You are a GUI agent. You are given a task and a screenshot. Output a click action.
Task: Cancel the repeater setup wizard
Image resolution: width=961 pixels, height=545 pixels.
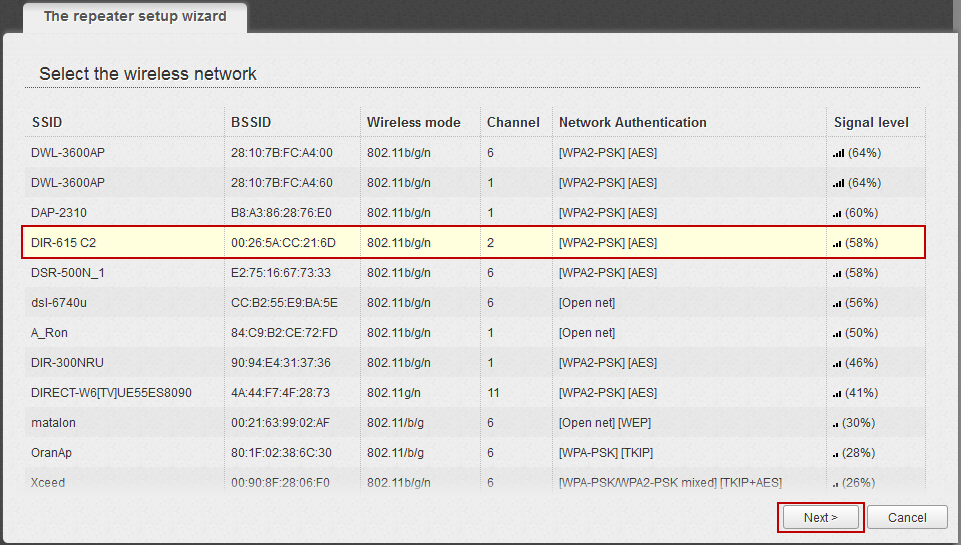pyautogui.click(x=906, y=517)
